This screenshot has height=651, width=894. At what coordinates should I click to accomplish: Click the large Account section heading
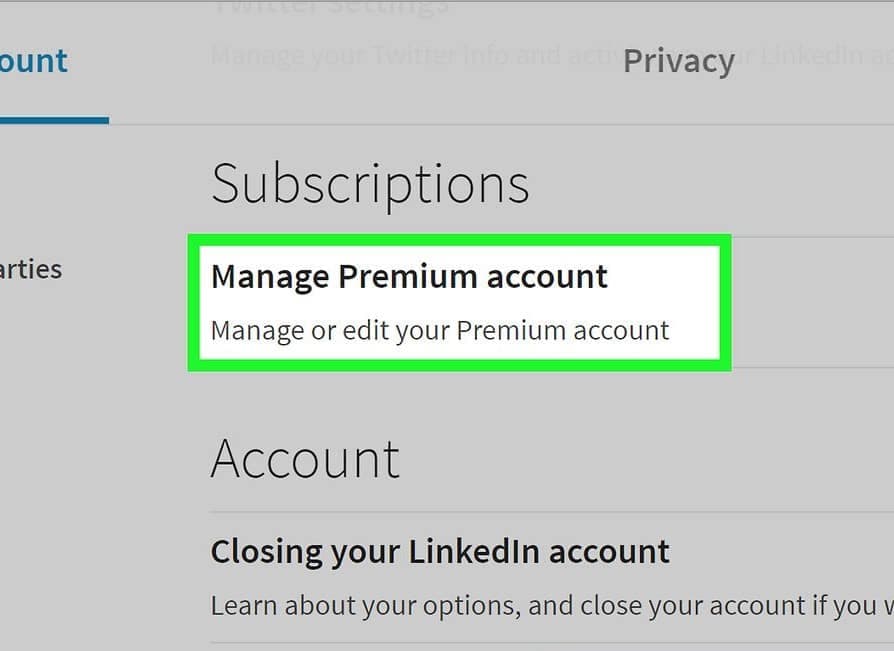coord(305,459)
